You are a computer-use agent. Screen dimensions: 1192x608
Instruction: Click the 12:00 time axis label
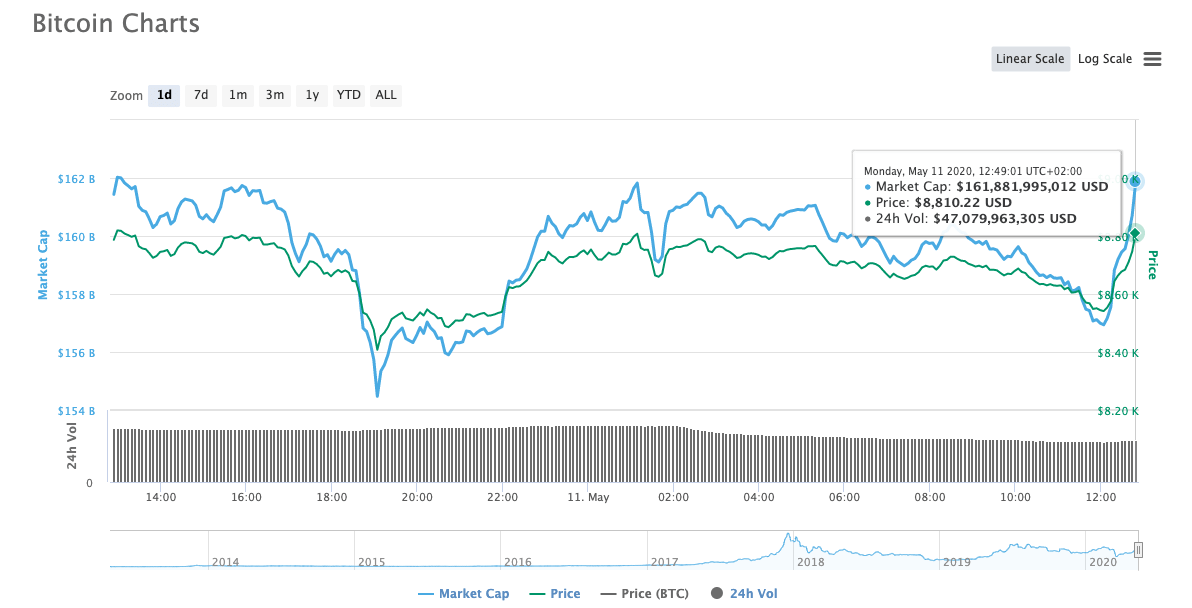tap(1101, 497)
